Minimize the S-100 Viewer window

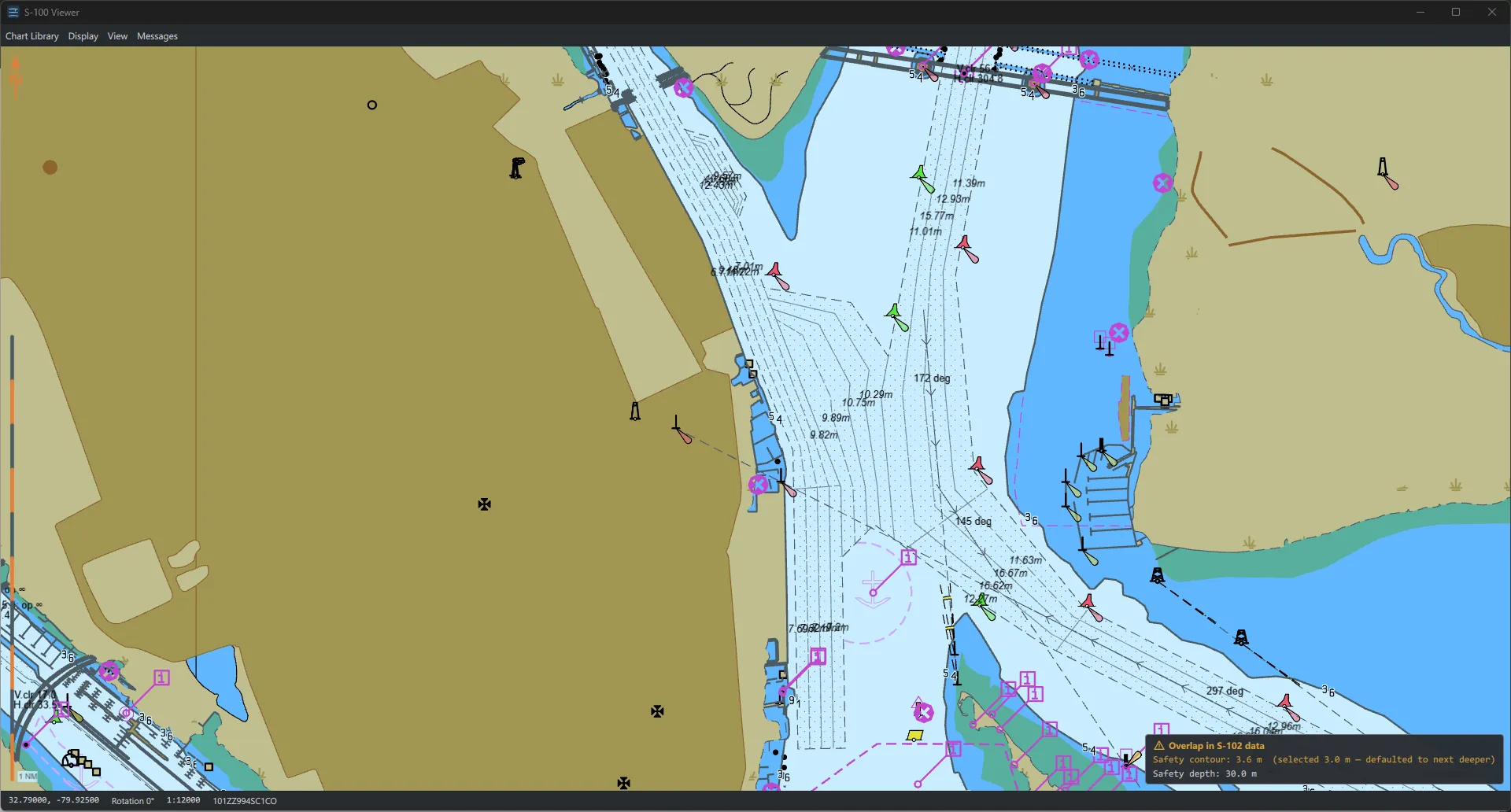tap(1420, 12)
